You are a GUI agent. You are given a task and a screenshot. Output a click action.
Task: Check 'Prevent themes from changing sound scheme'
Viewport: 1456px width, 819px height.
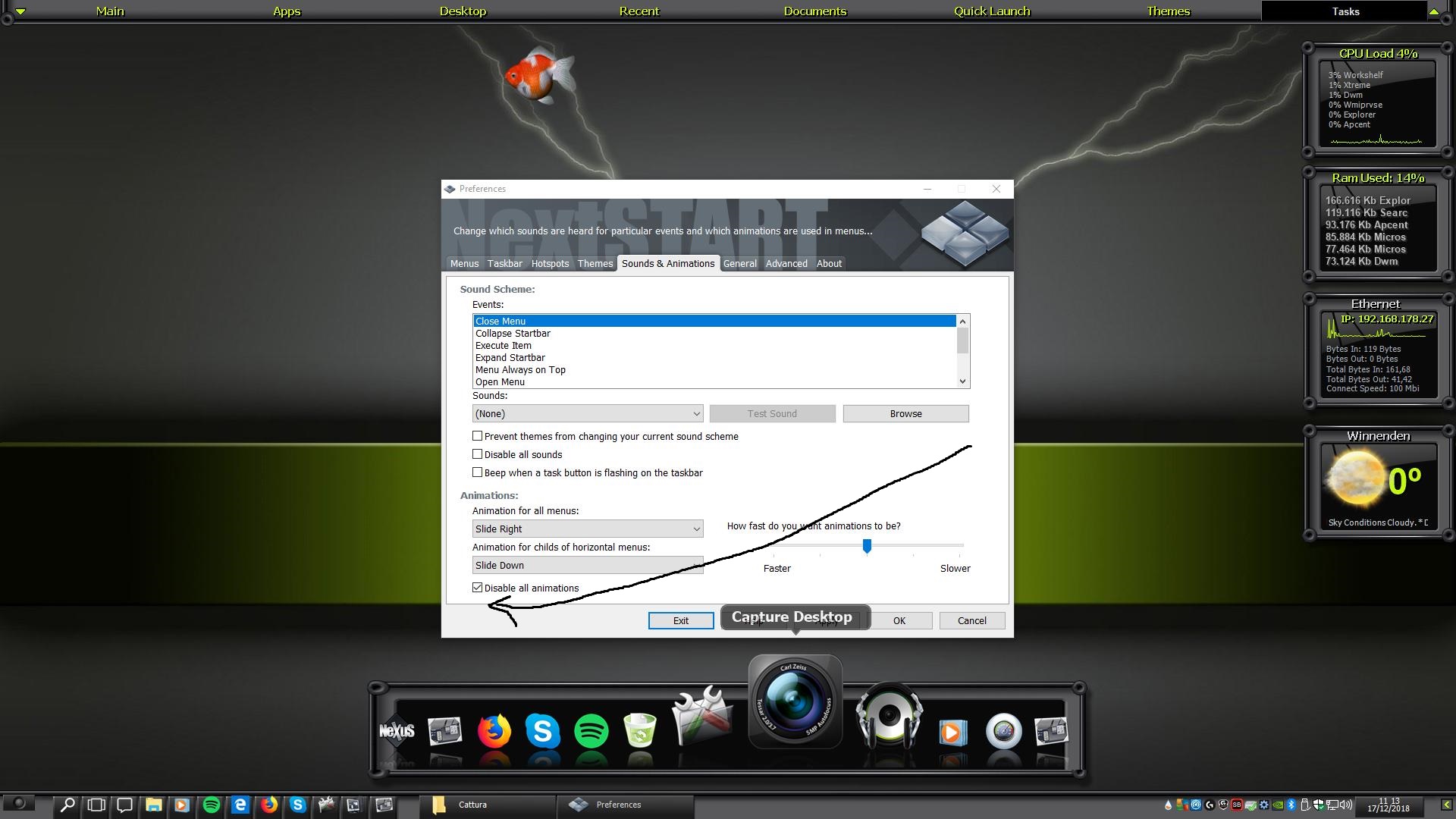tap(478, 436)
